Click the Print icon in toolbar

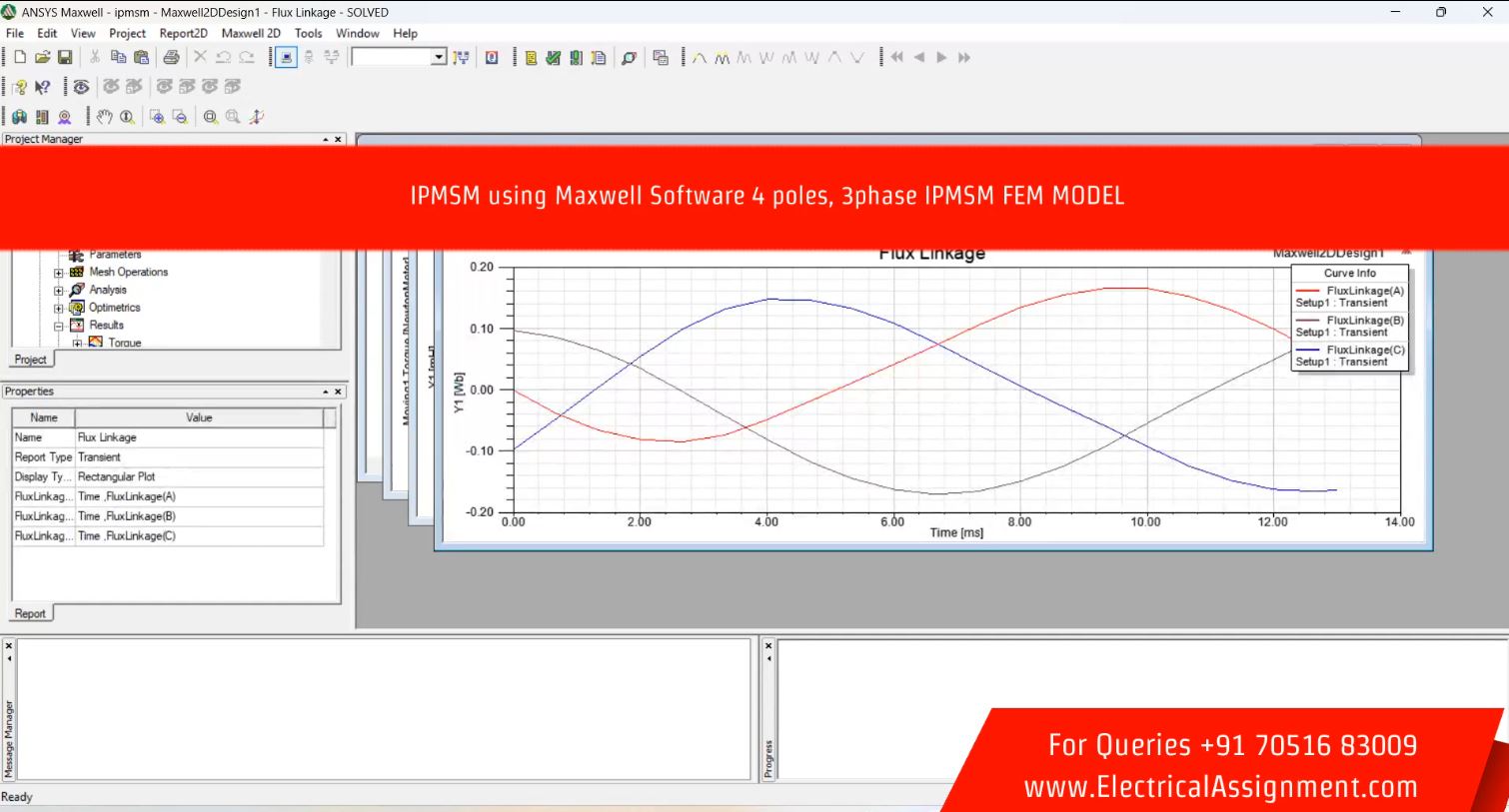[x=171, y=58]
